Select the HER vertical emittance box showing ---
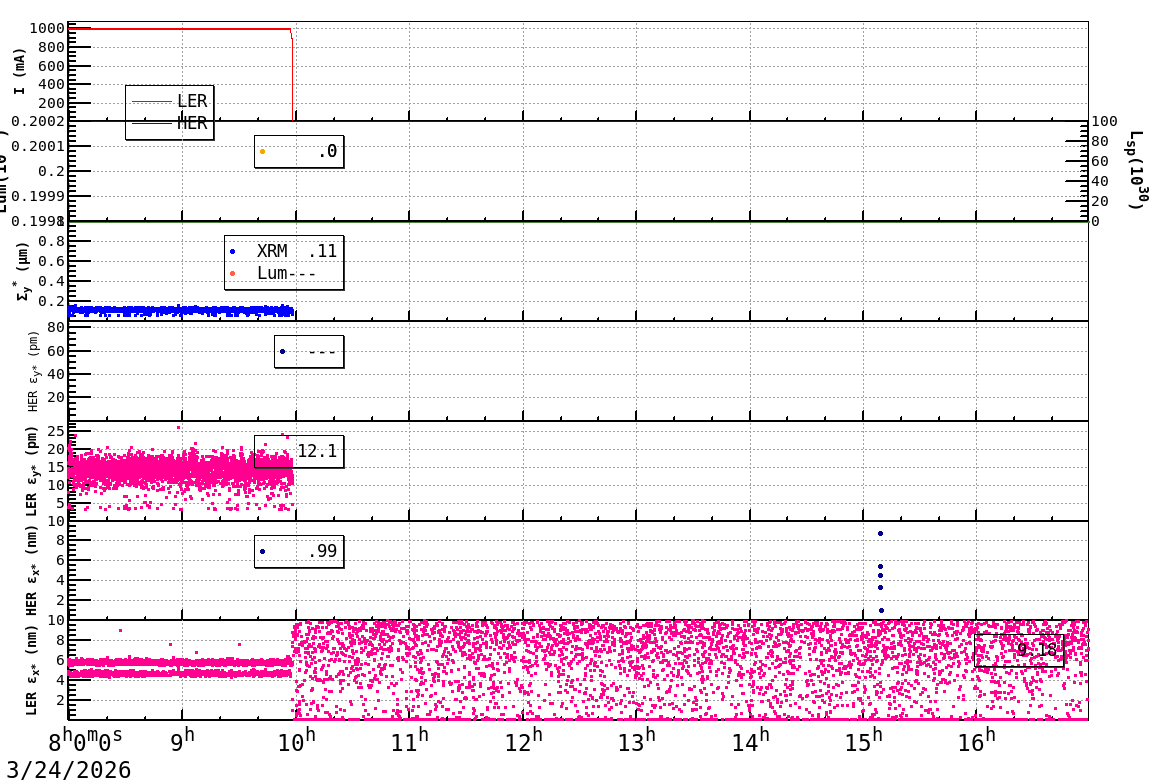The image size is (1160, 782). click(309, 351)
